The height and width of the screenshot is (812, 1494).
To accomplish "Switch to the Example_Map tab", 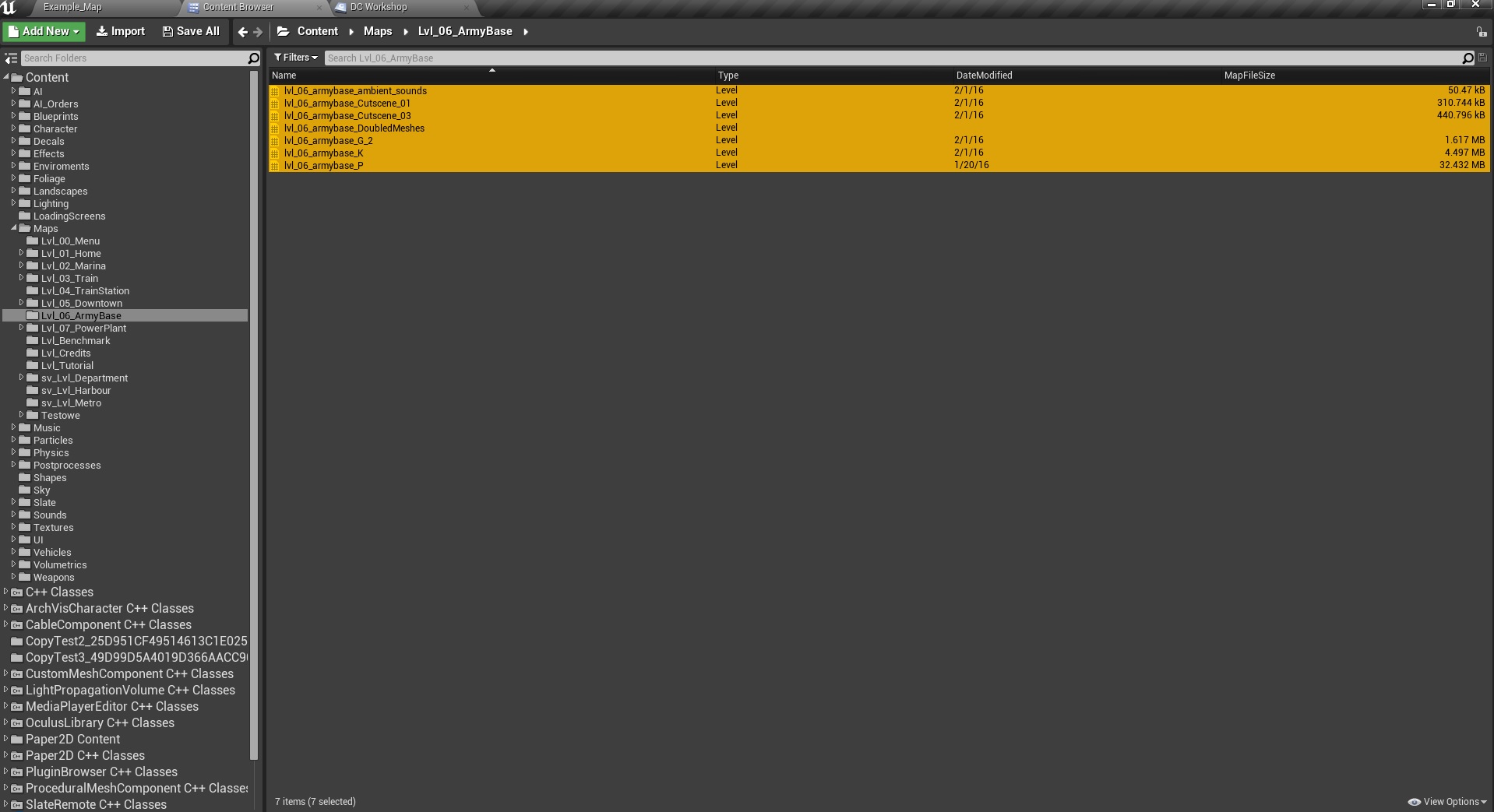I will point(72,7).
